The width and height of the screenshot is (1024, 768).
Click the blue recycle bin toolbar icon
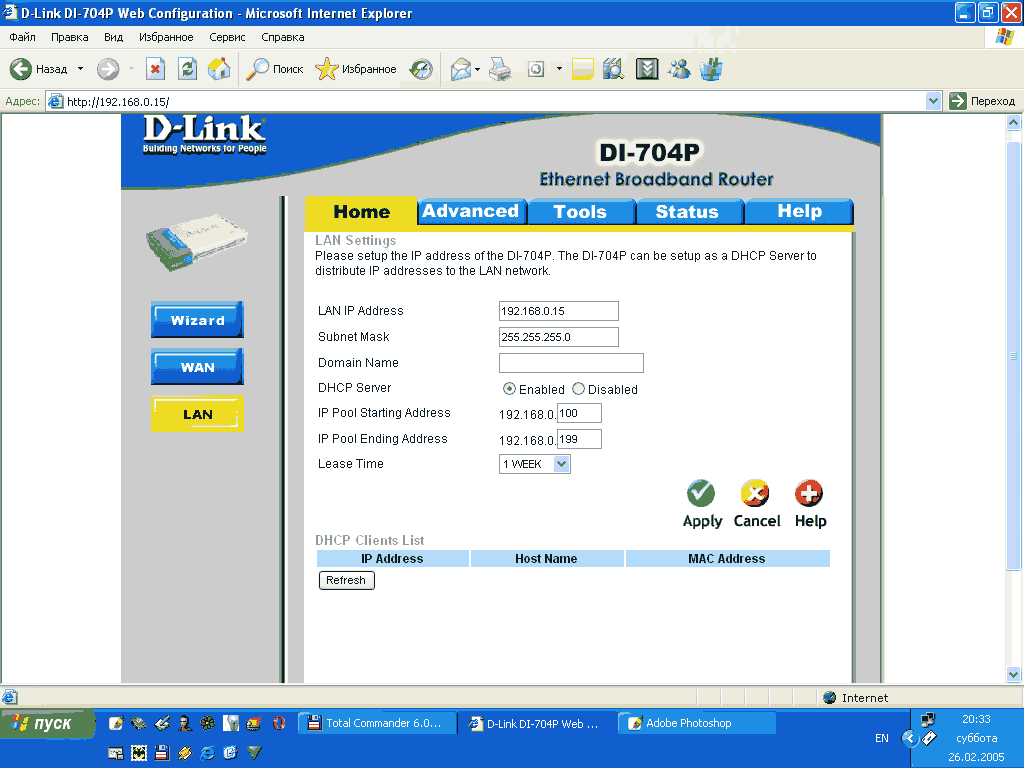tap(711, 69)
